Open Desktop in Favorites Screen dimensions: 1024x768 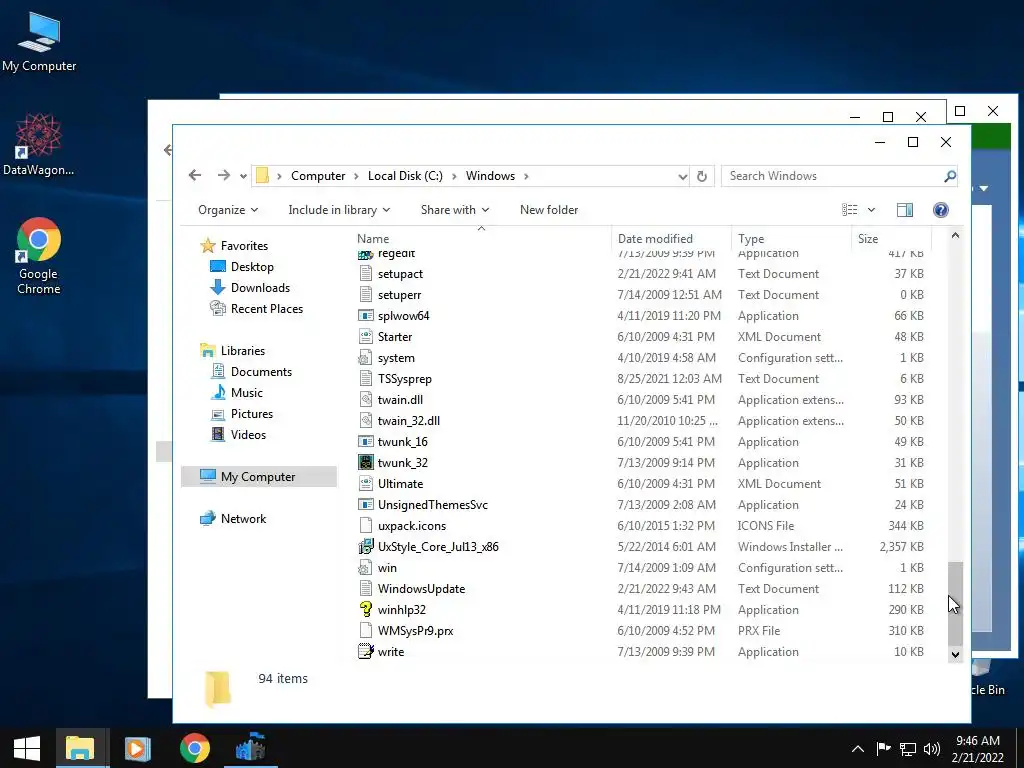tap(252, 266)
